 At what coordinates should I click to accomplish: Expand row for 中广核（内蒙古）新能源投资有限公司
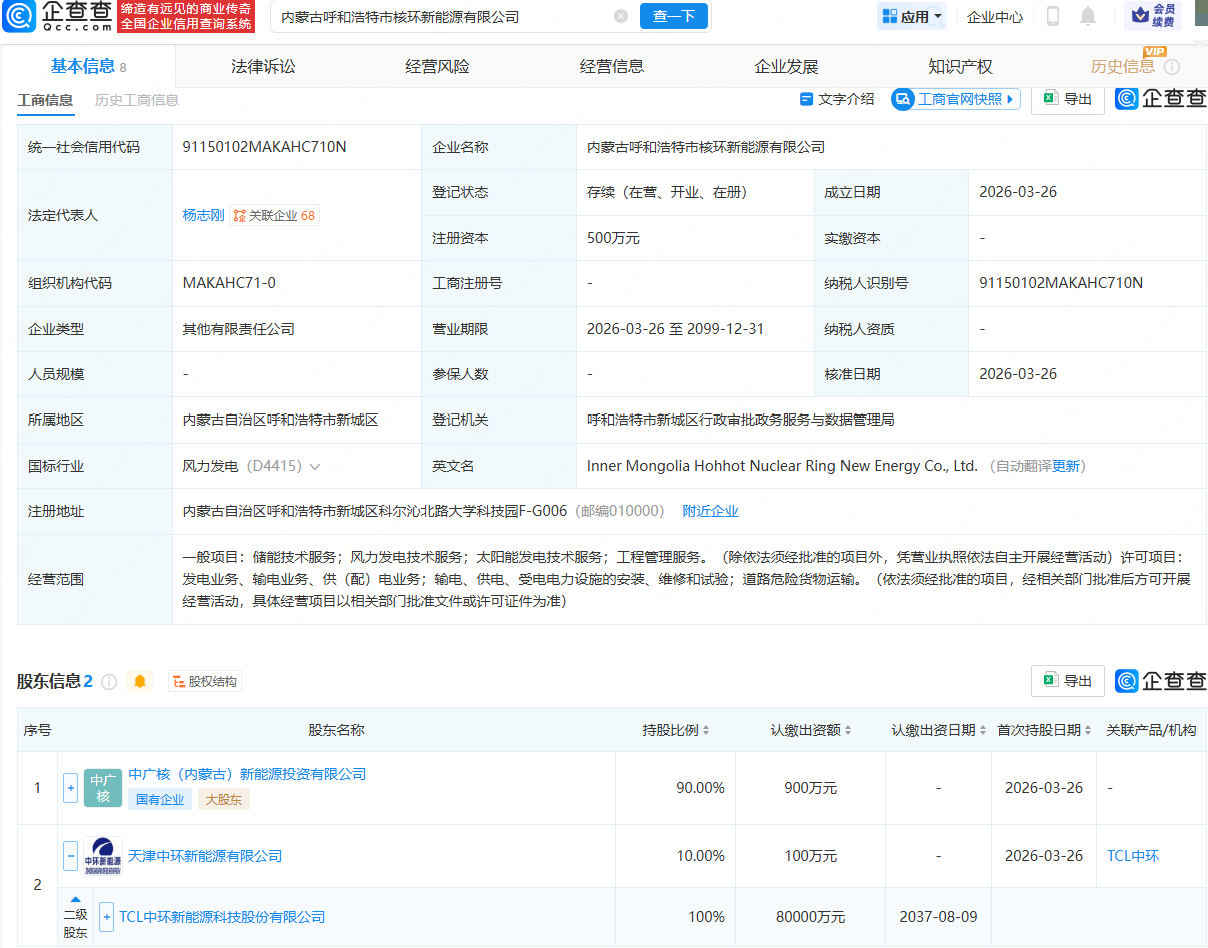70,787
